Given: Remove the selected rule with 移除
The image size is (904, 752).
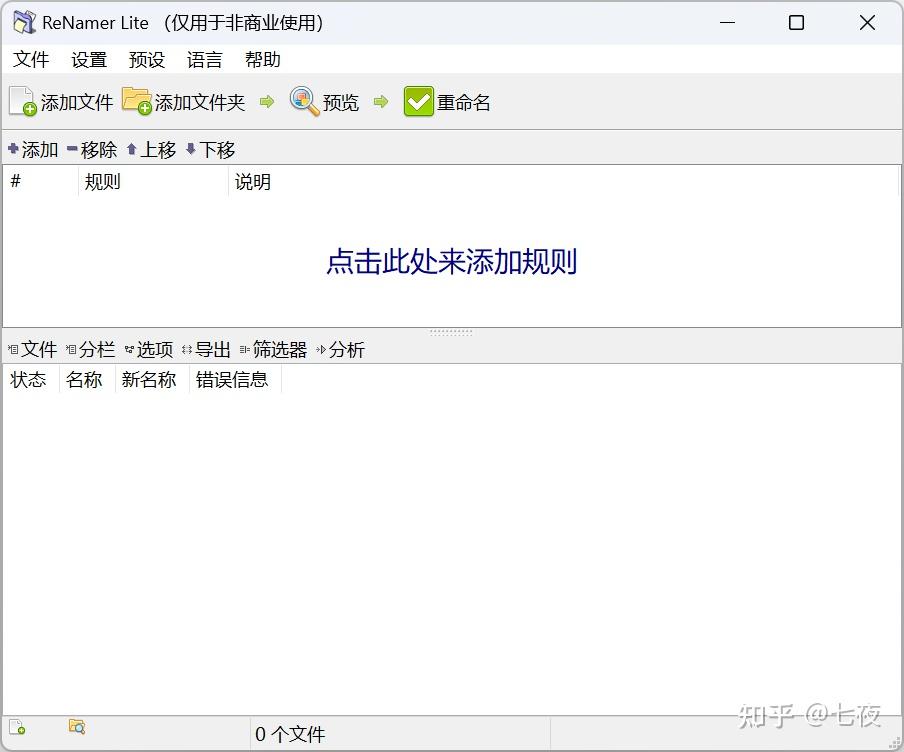Looking at the screenshot, I should 92,150.
